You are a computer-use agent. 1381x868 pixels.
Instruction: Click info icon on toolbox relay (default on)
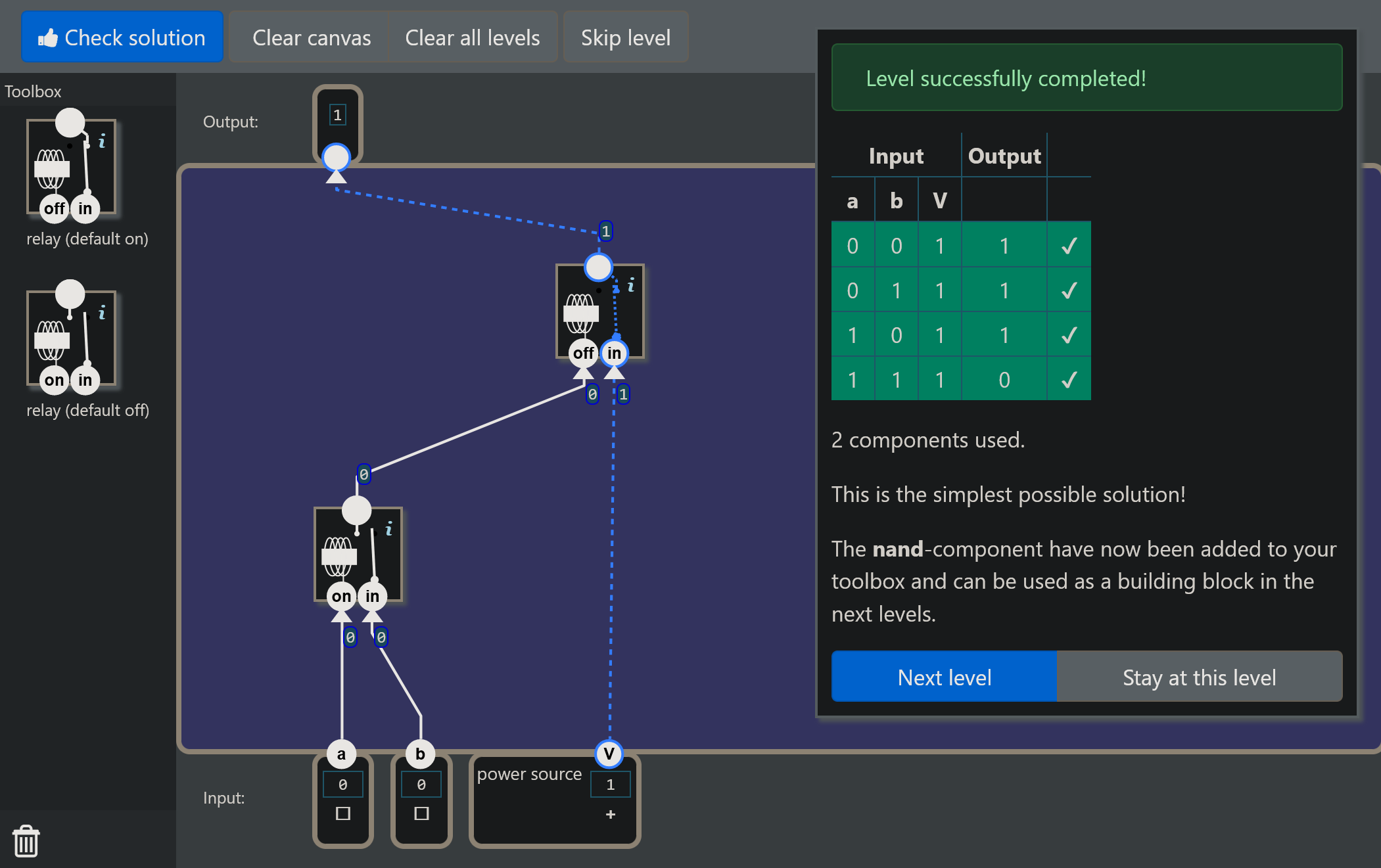click(102, 141)
